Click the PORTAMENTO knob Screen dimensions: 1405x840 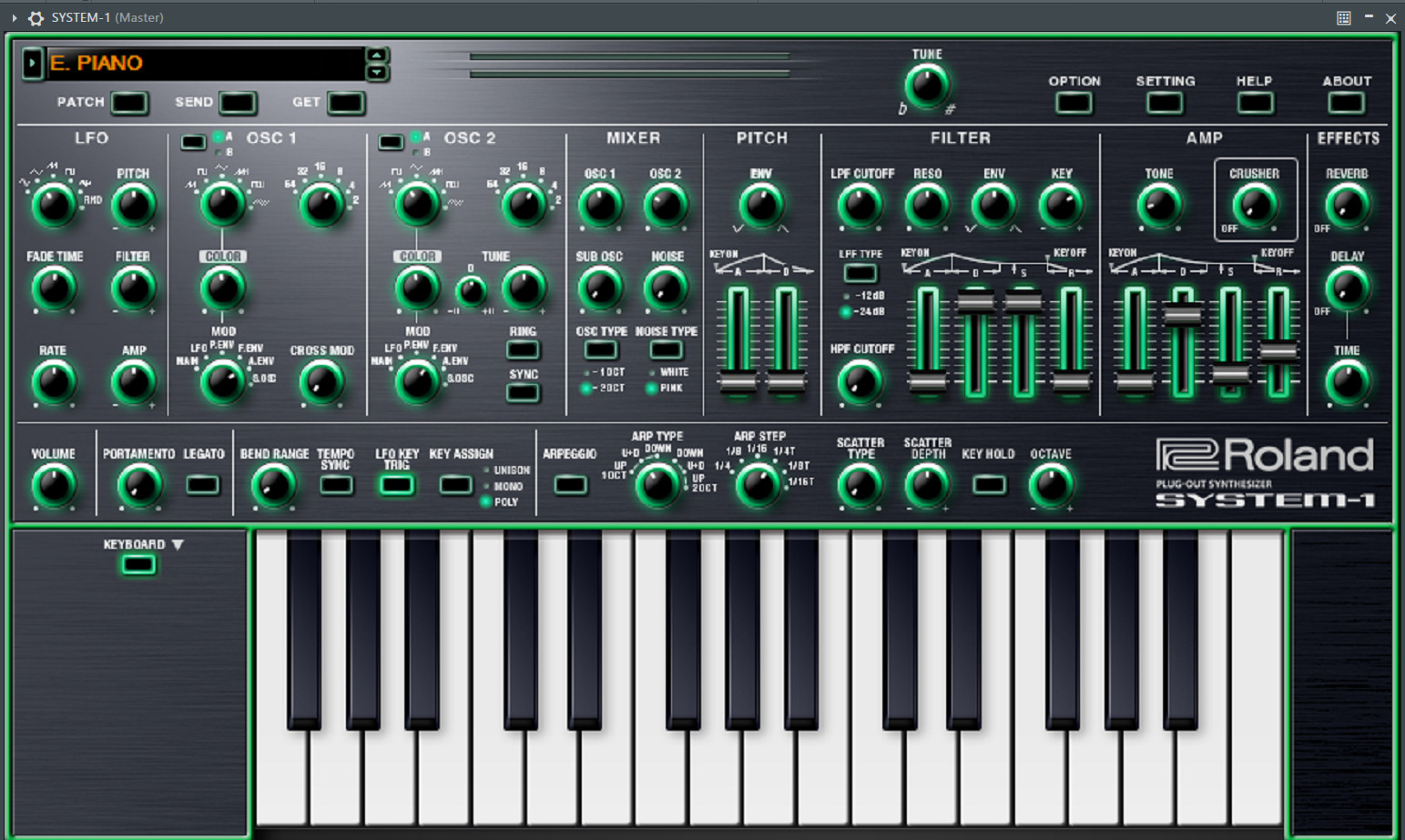click(138, 486)
